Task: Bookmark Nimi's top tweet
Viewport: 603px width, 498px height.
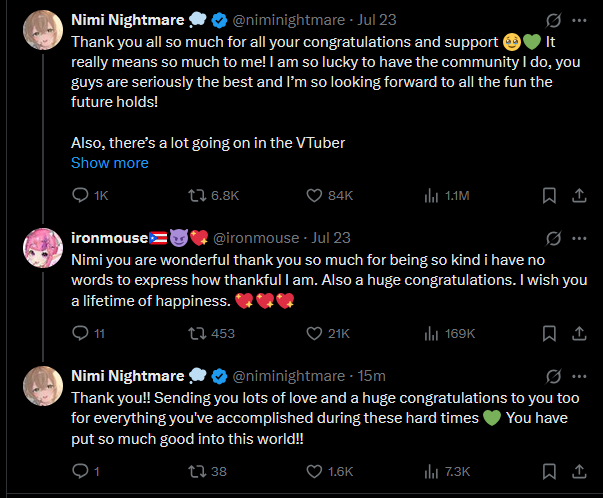Action: [x=549, y=196]
